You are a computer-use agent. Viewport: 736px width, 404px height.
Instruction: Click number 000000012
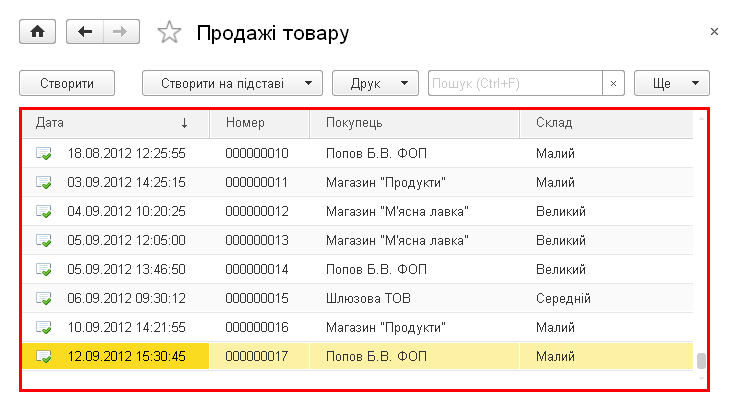[x=257, y=212]
